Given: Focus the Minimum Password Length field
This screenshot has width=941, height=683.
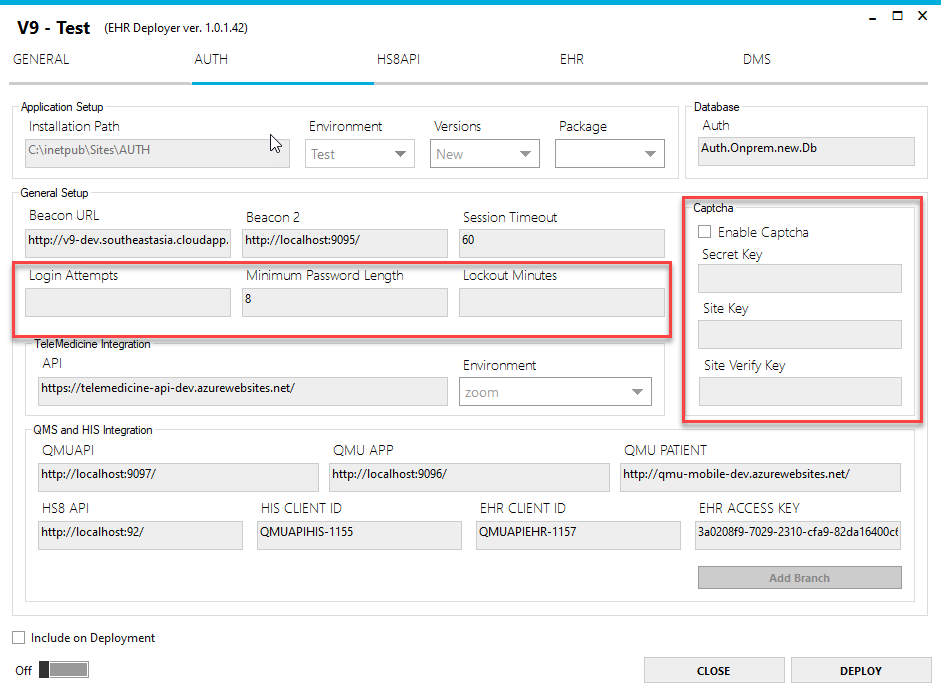Looking at the screenshot, I should (344, 302).
